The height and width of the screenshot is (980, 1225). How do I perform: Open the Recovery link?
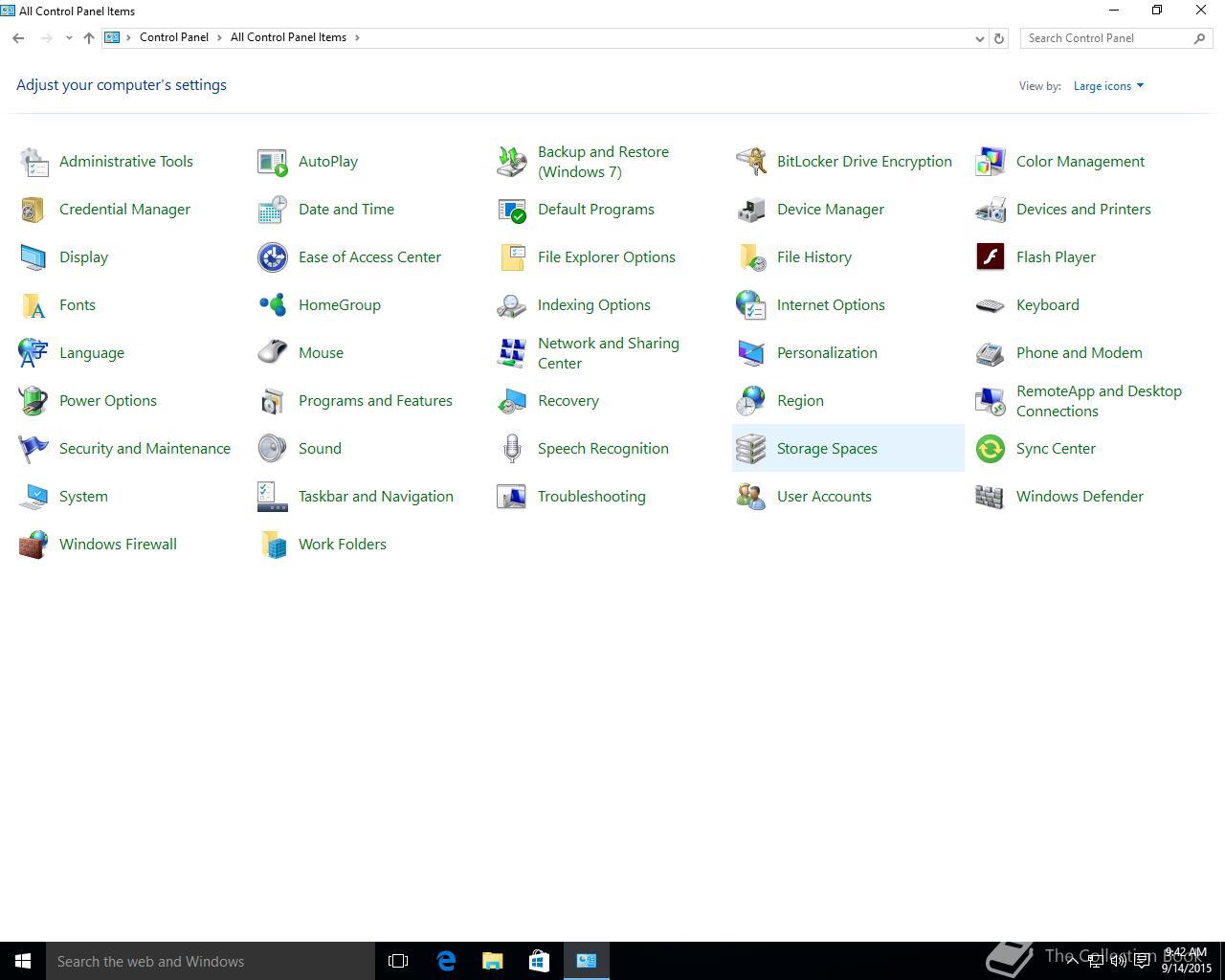click(568, 401)
